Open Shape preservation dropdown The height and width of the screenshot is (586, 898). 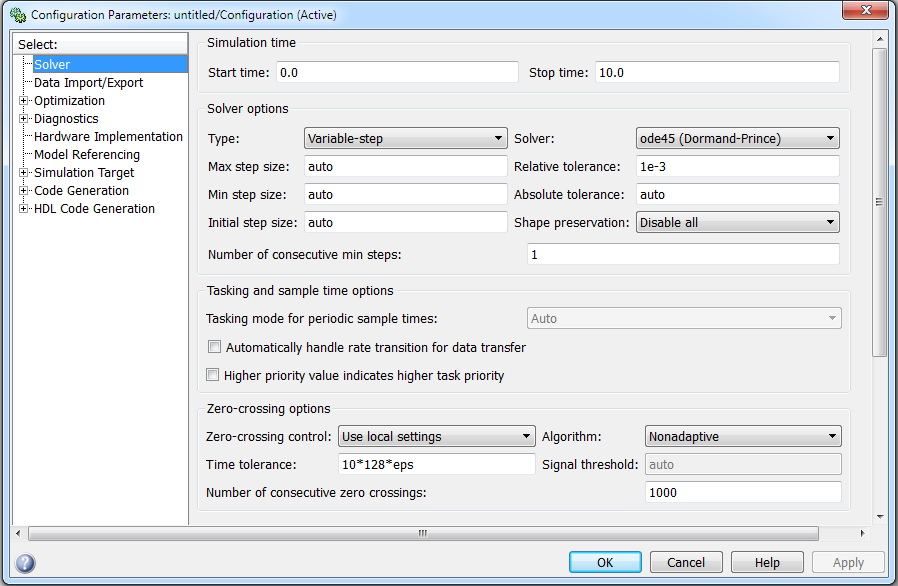(738, 222)
